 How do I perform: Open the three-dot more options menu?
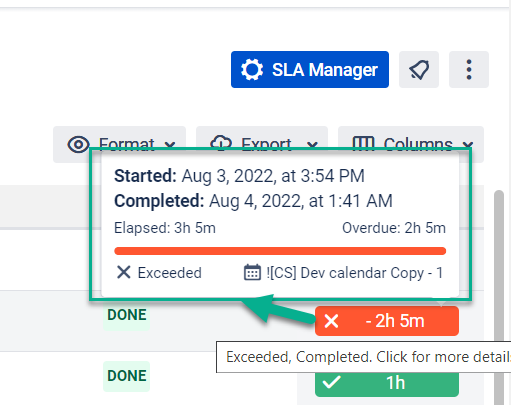(469, 69)
